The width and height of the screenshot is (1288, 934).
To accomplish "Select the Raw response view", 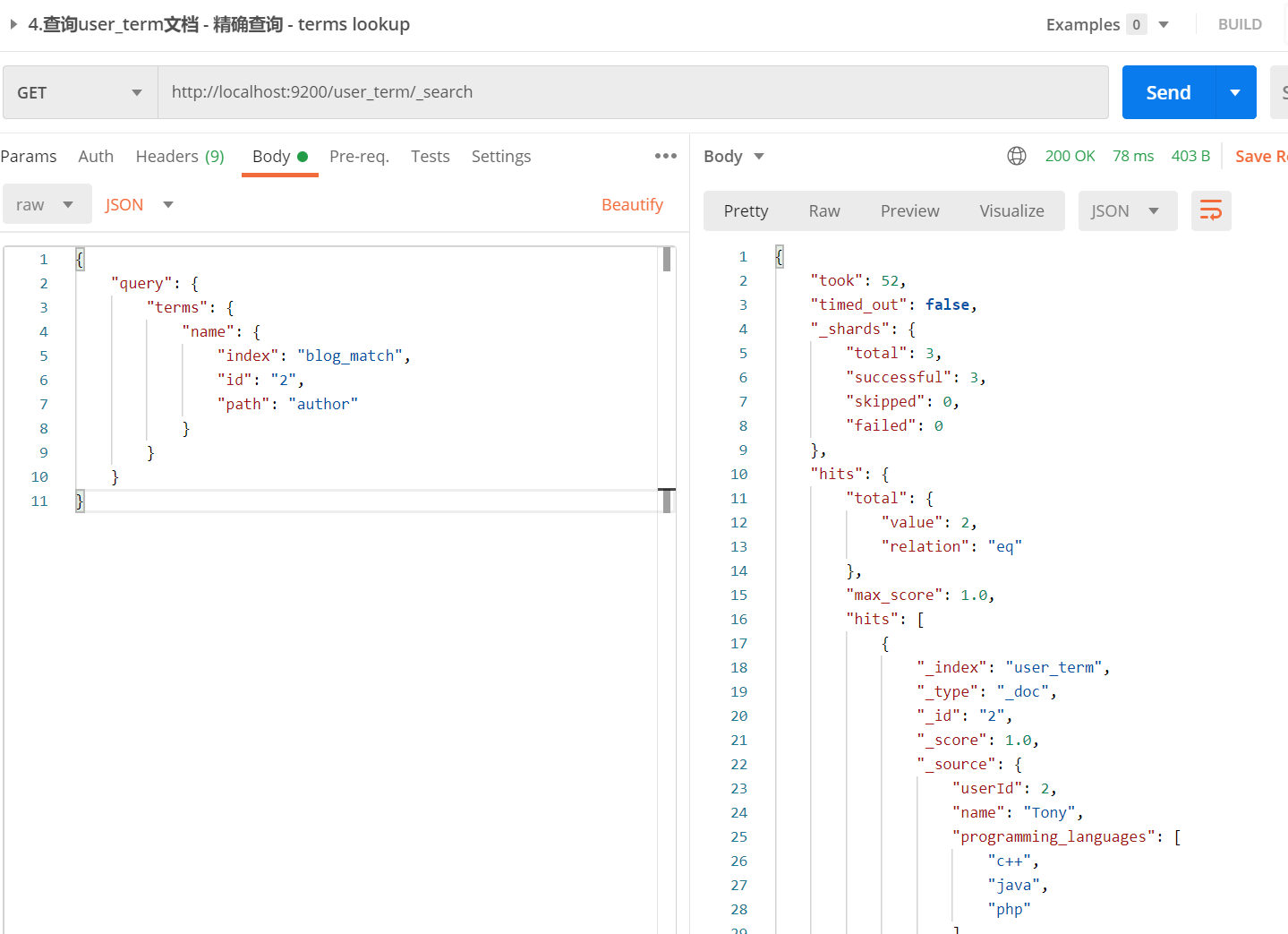I will coord(823,211).
